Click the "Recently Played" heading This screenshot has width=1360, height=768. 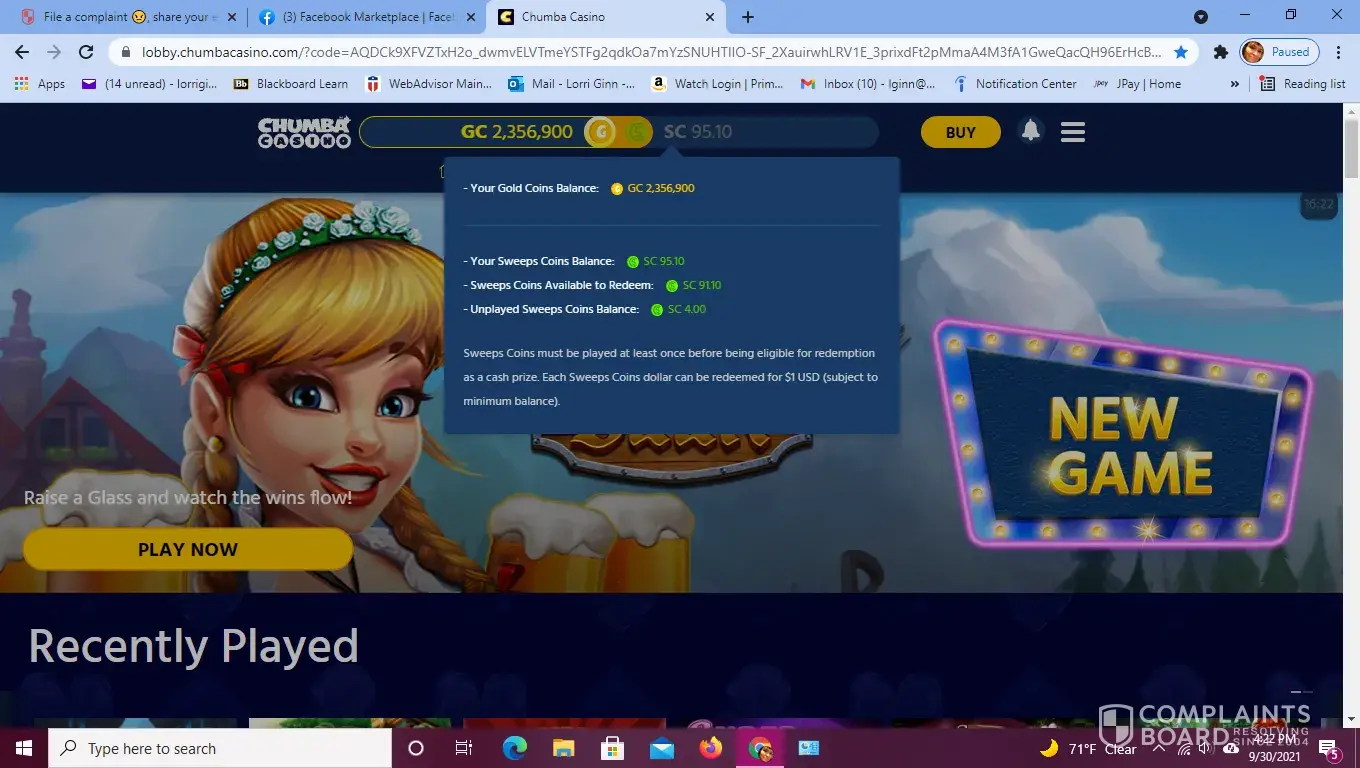coord(193,646)
